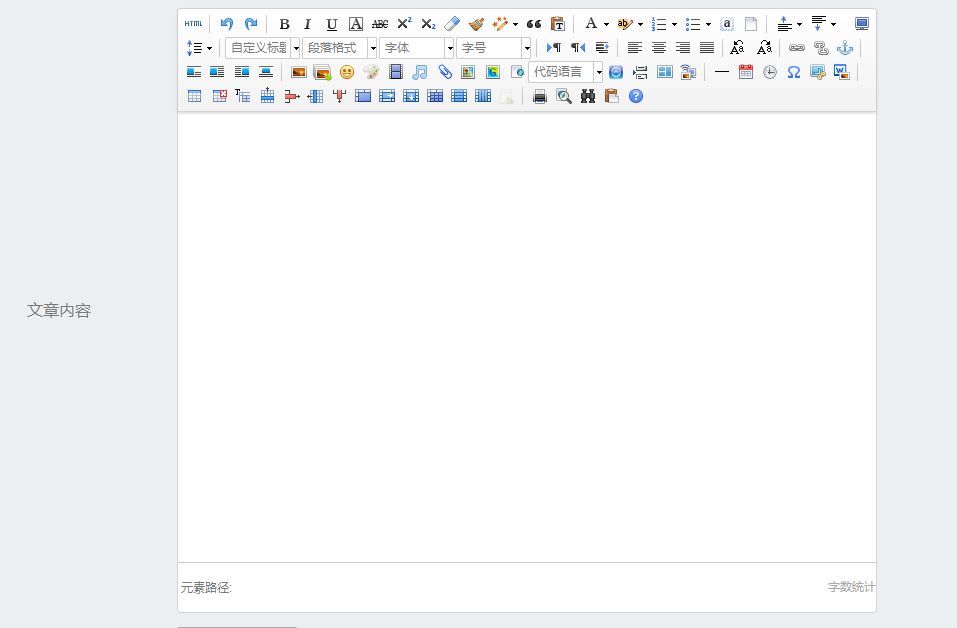Toggle paste as plain text
Image resolution: width=957 pixels, height=628 pixels.
tap(558, 24)
